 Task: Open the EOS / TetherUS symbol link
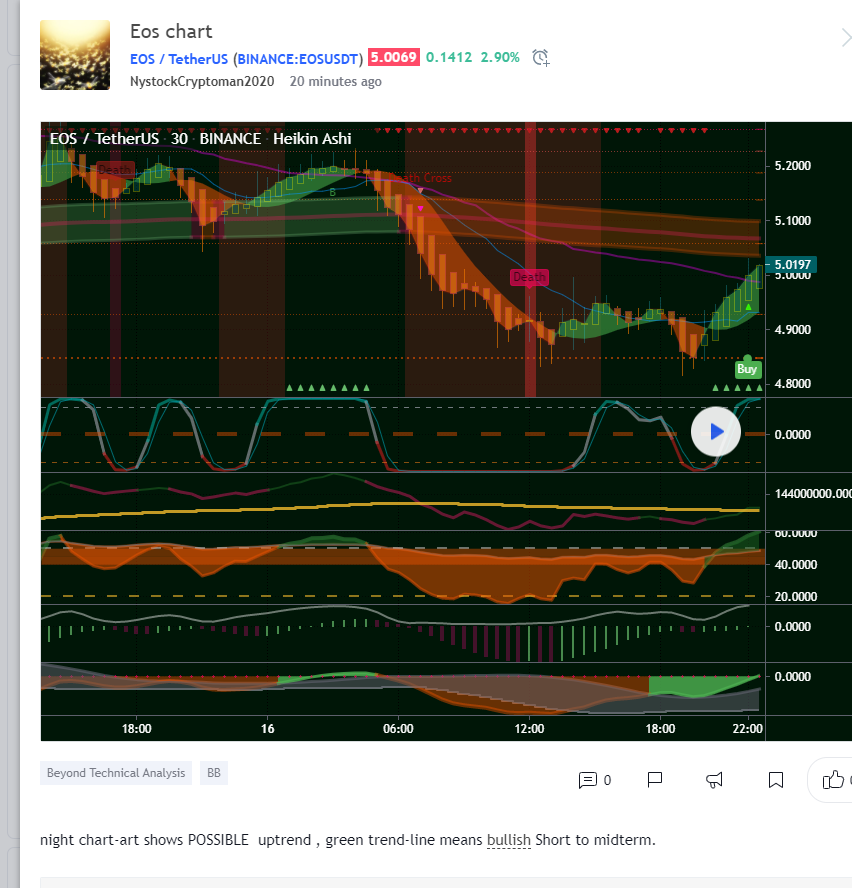pos(179,58)
